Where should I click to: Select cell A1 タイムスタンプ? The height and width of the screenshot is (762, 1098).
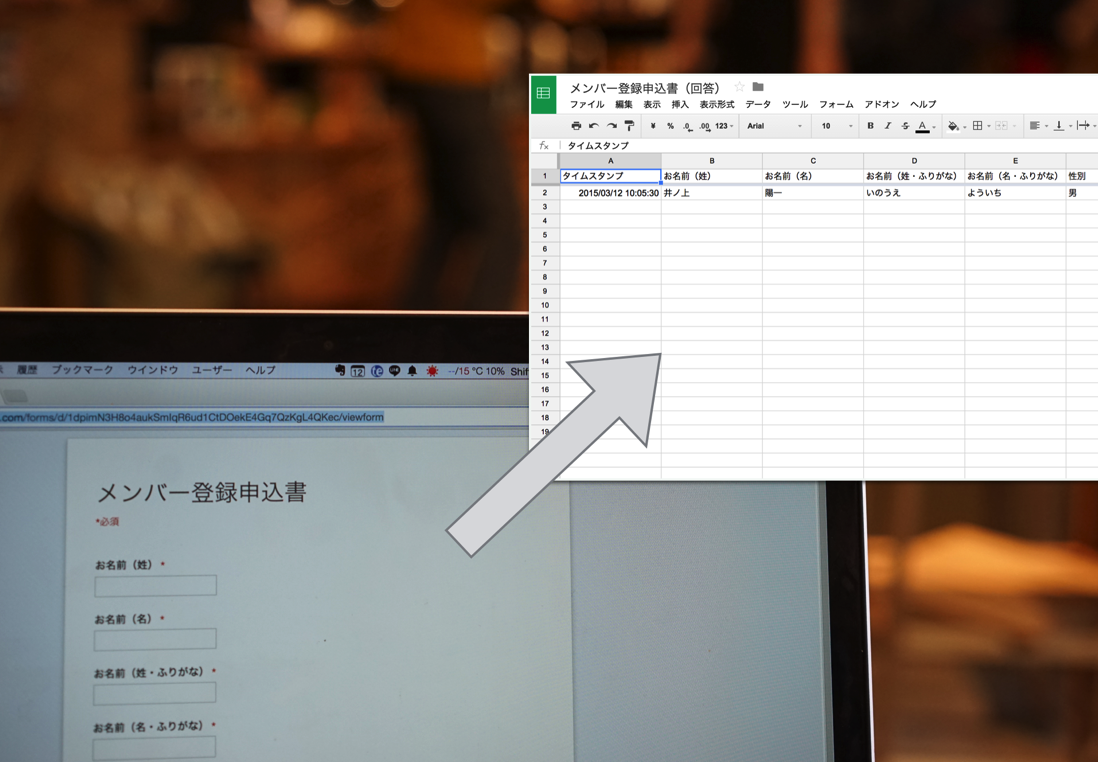pos(611,176)
